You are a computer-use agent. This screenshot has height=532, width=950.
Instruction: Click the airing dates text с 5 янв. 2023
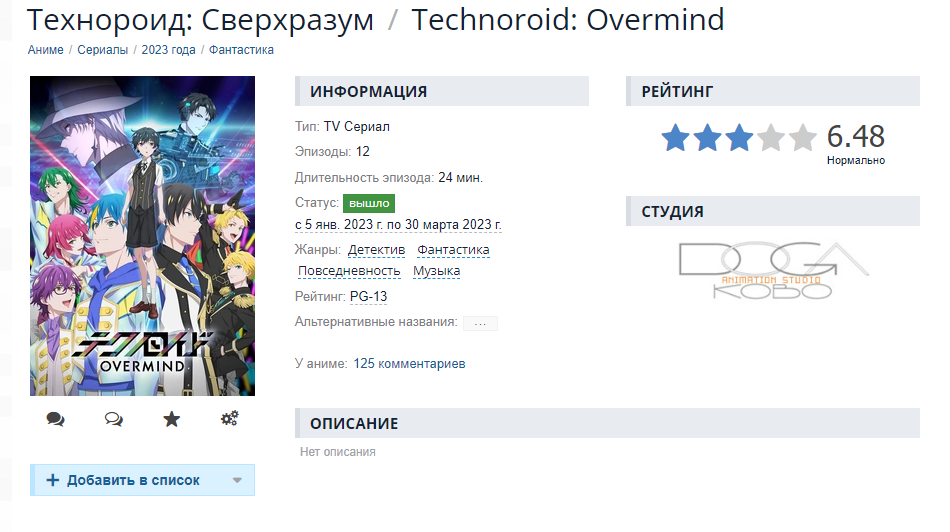pos(398,224)
